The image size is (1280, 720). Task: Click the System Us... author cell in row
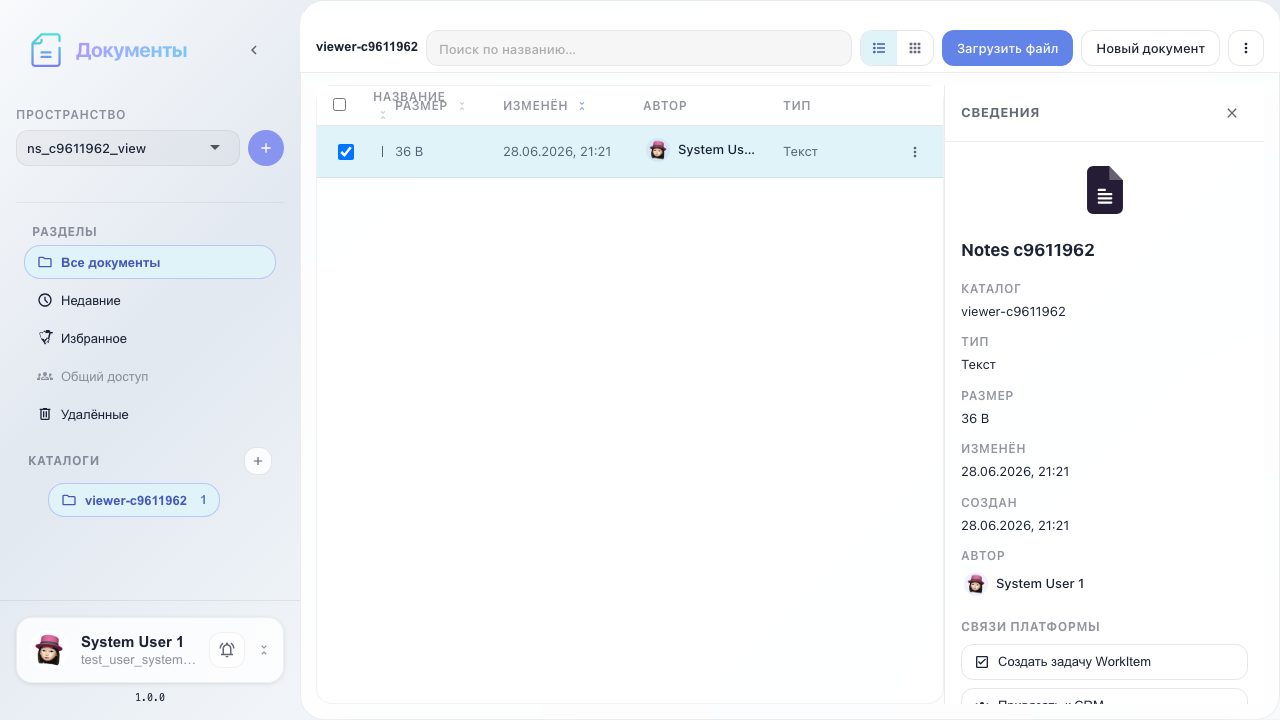pyautogui.click(x=702, y=150)
